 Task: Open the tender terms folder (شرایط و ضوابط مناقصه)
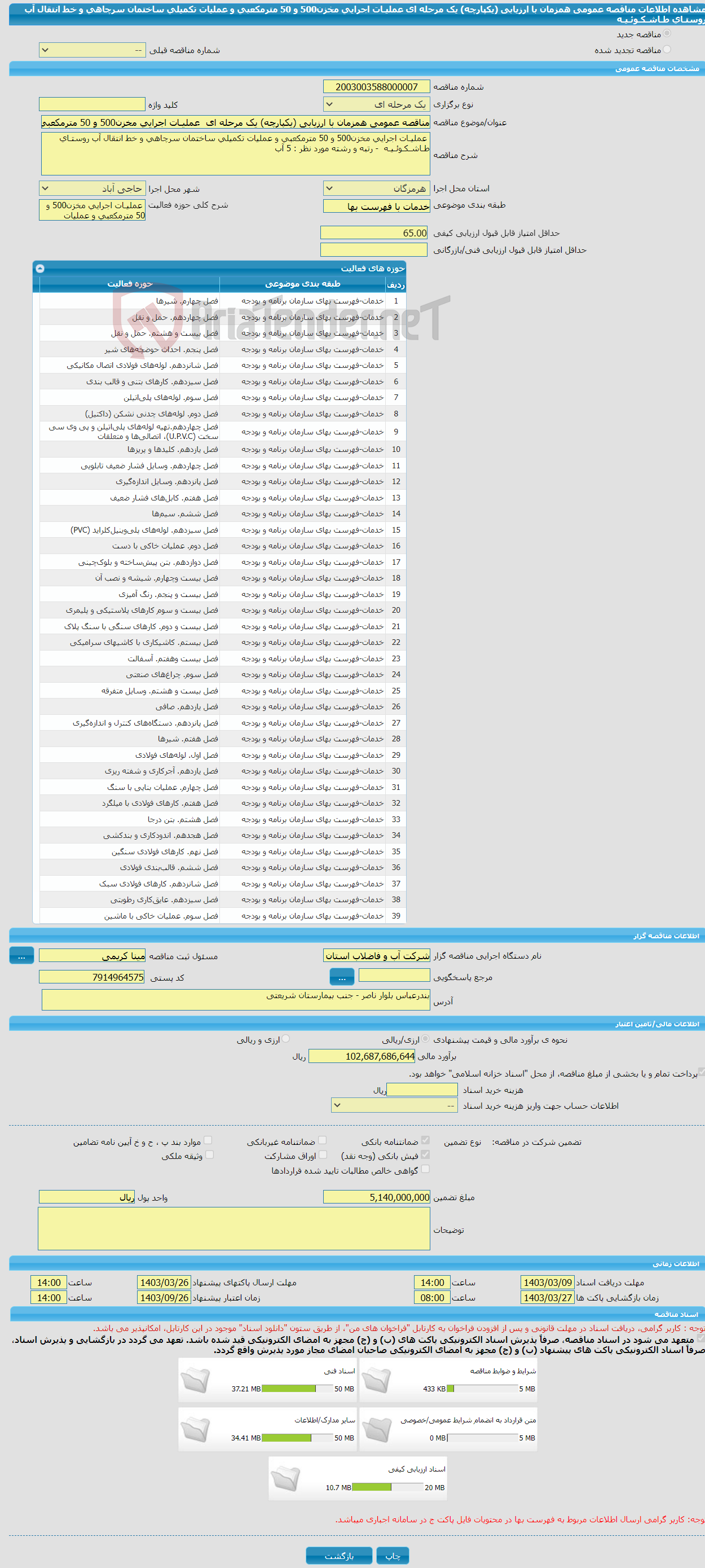pos(377,1380)
